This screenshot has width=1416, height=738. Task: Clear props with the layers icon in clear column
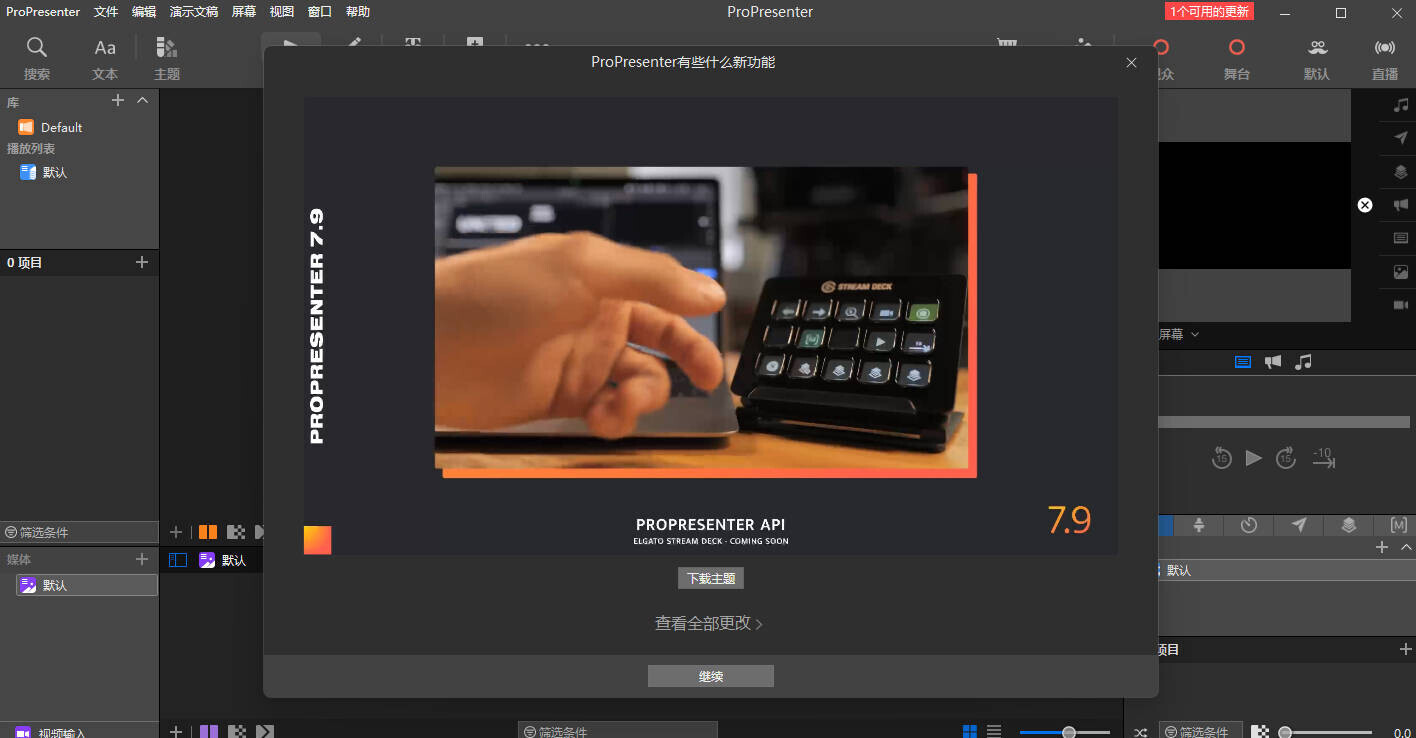[x=1401, y=172]
